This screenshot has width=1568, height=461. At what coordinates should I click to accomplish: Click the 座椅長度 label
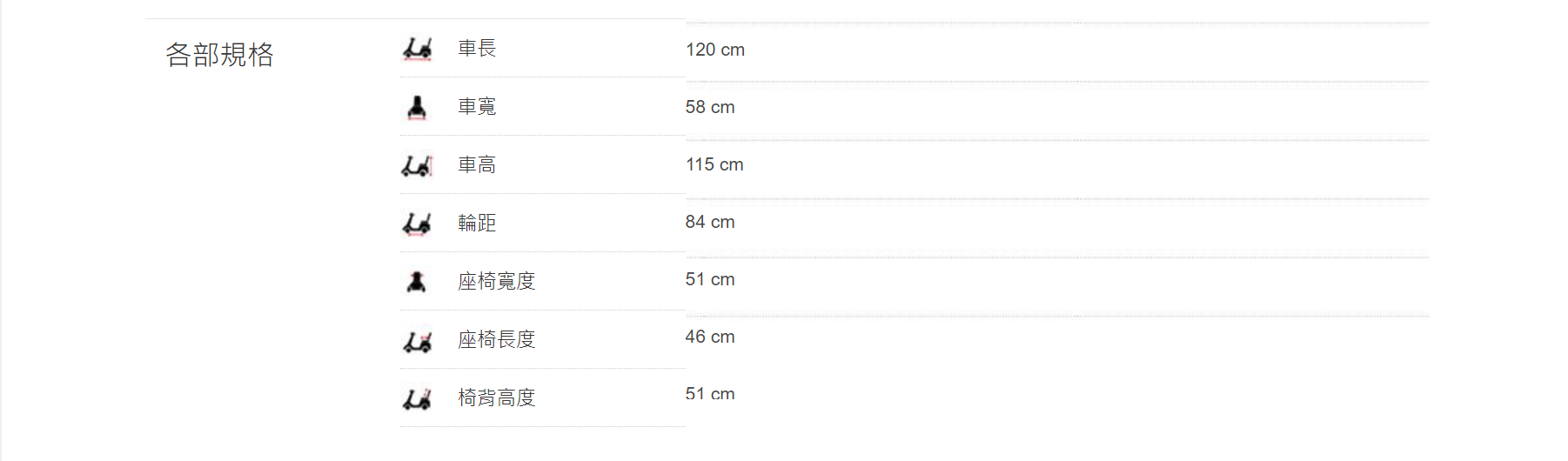coord(497,340)
